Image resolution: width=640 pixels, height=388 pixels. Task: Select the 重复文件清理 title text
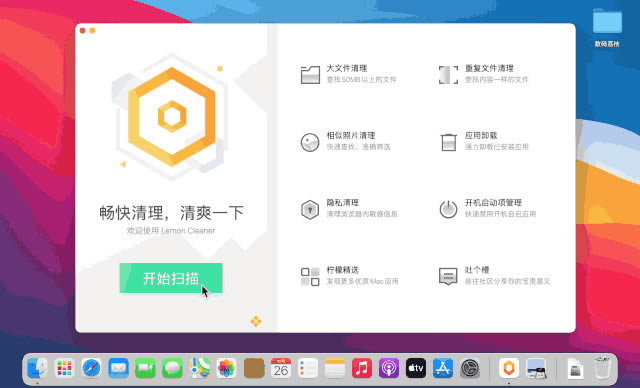[x=489, y=68]
